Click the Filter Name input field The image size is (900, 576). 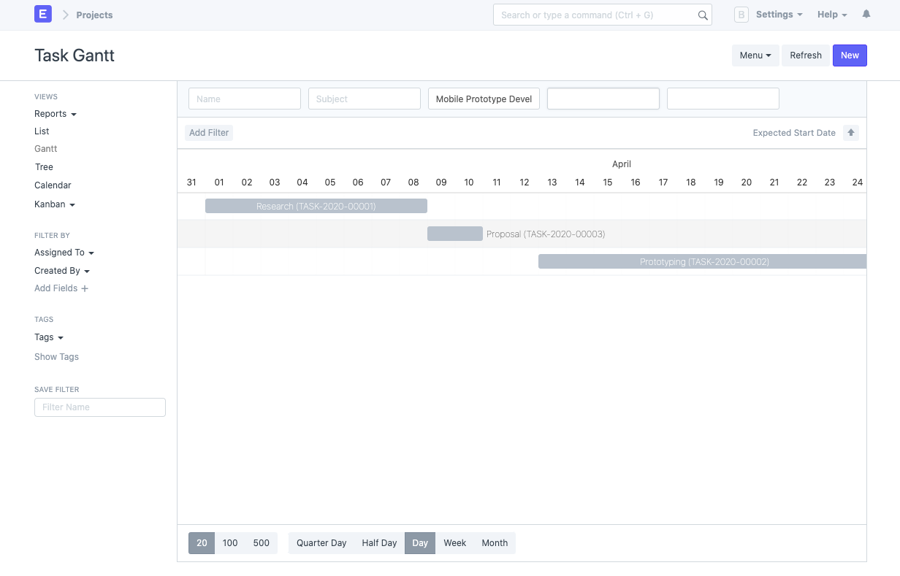click(99, 407)
